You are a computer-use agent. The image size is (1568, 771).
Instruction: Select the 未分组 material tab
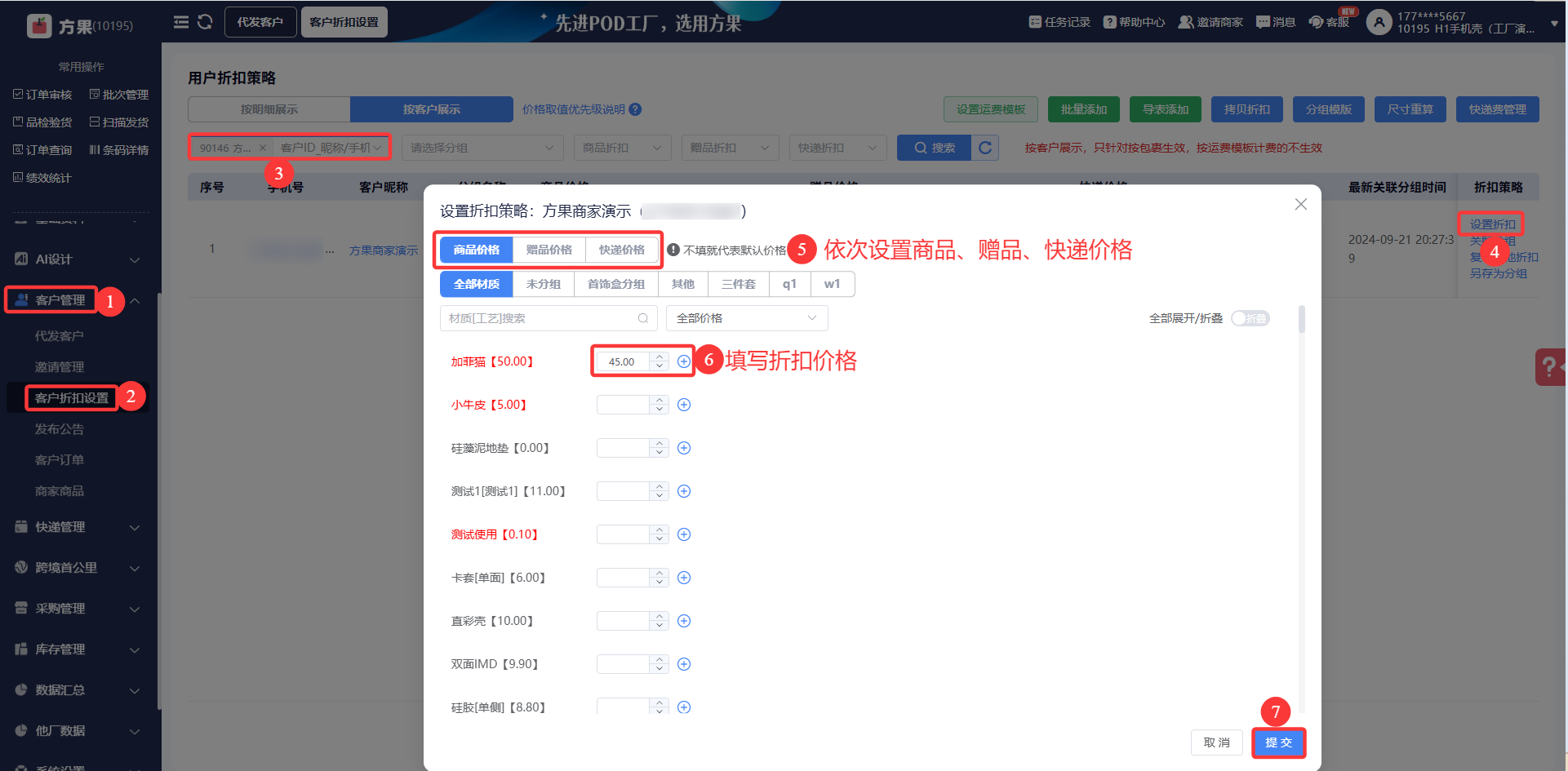click(x=544, y=284)
